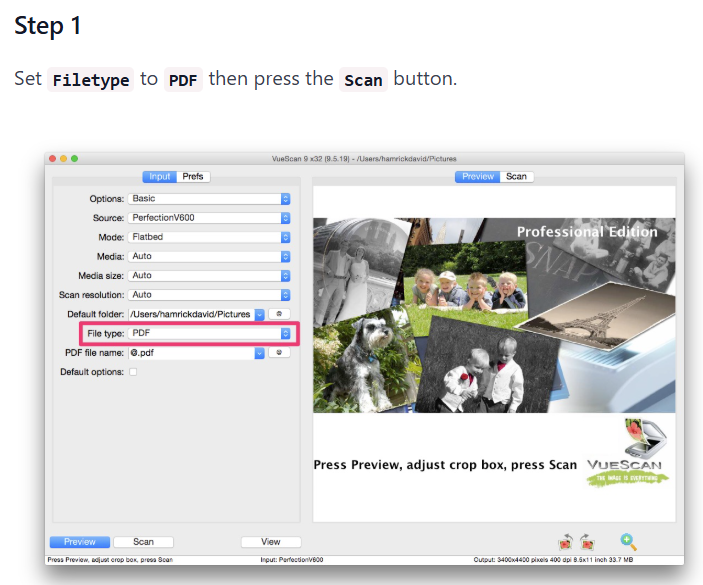
Task: Expand the Default folder path dropdown arrow
Action: 260,315
